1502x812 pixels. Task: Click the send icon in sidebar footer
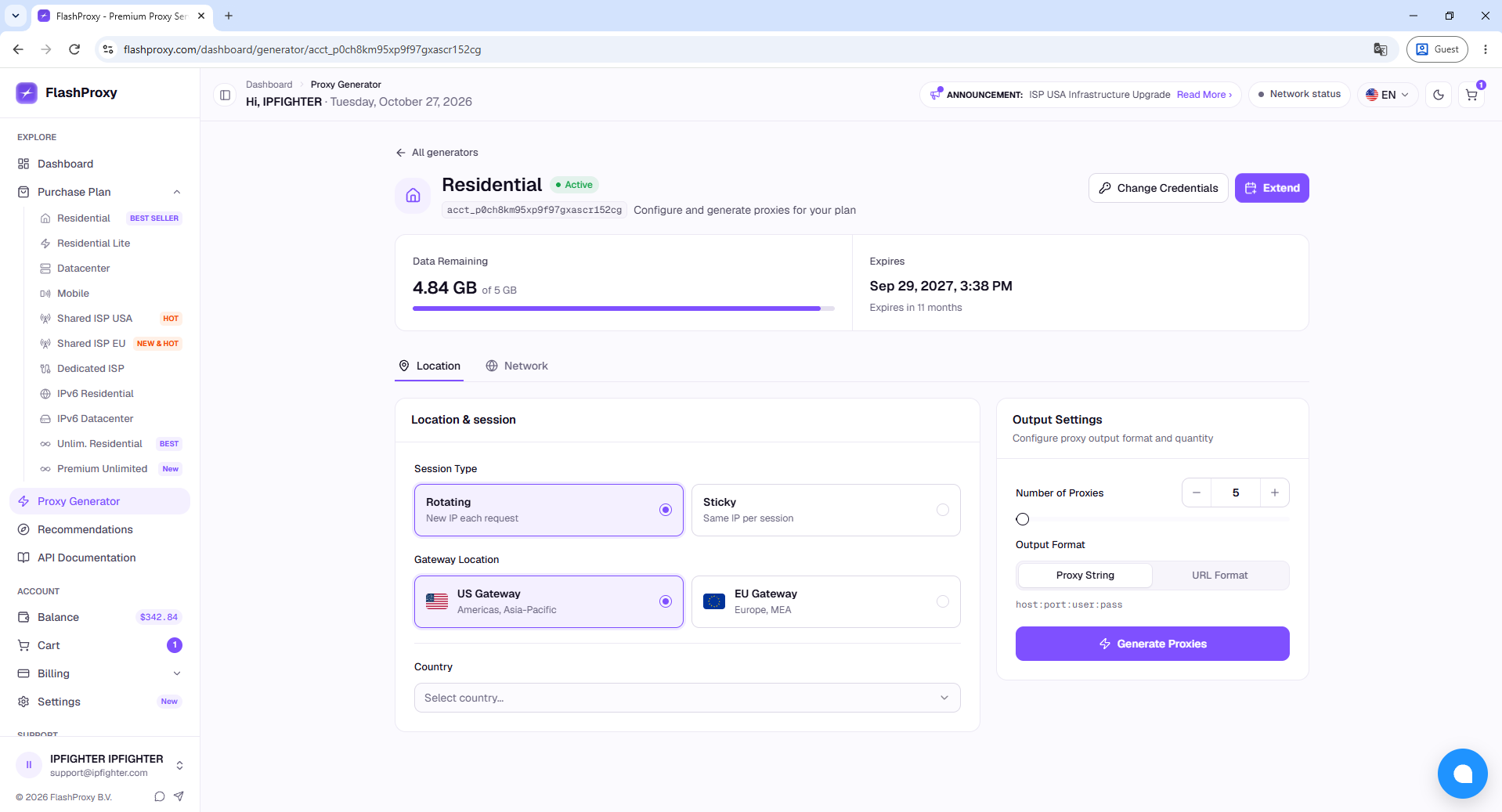tap(179, 796)
